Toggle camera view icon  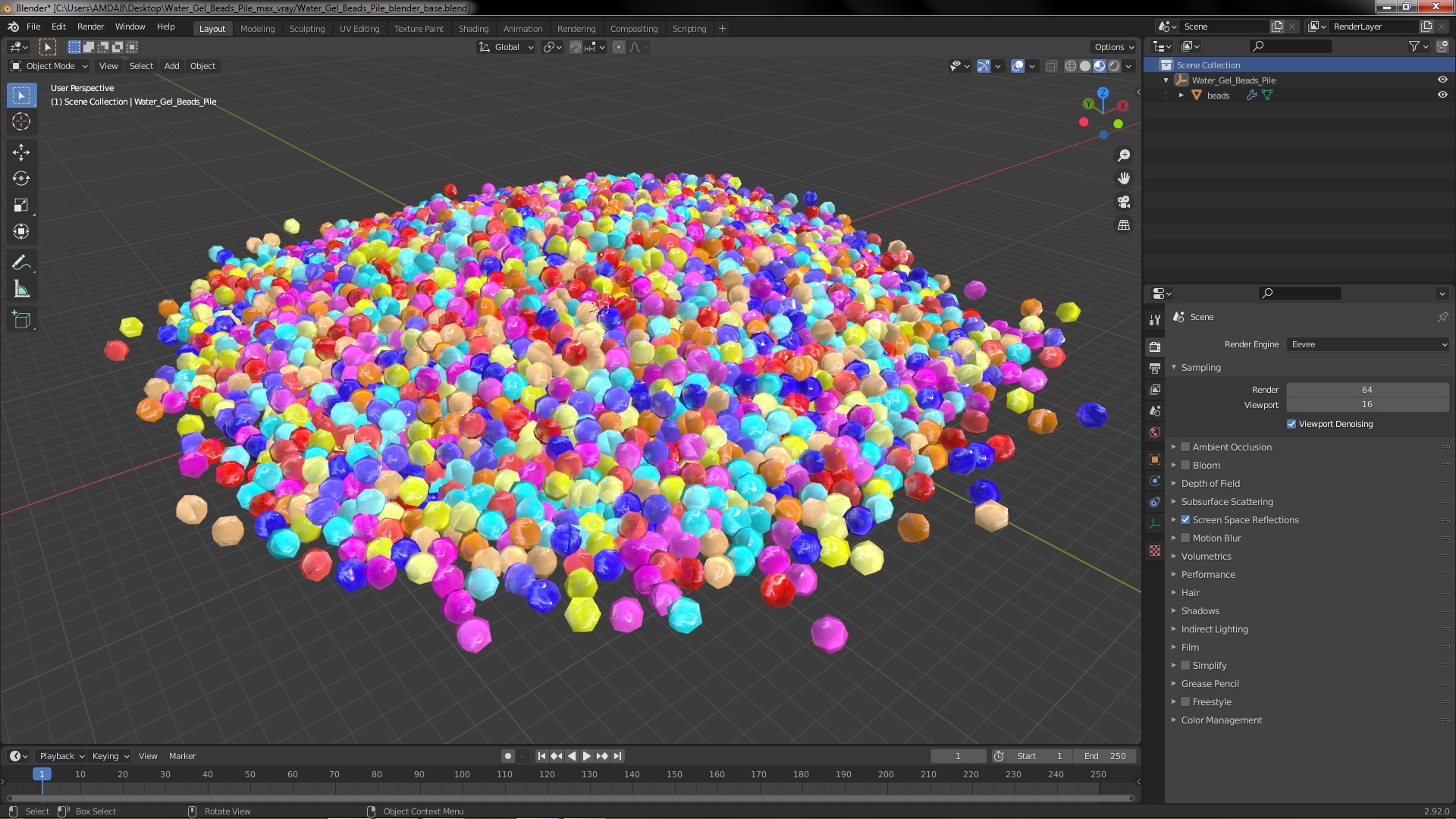(1124, 202)
